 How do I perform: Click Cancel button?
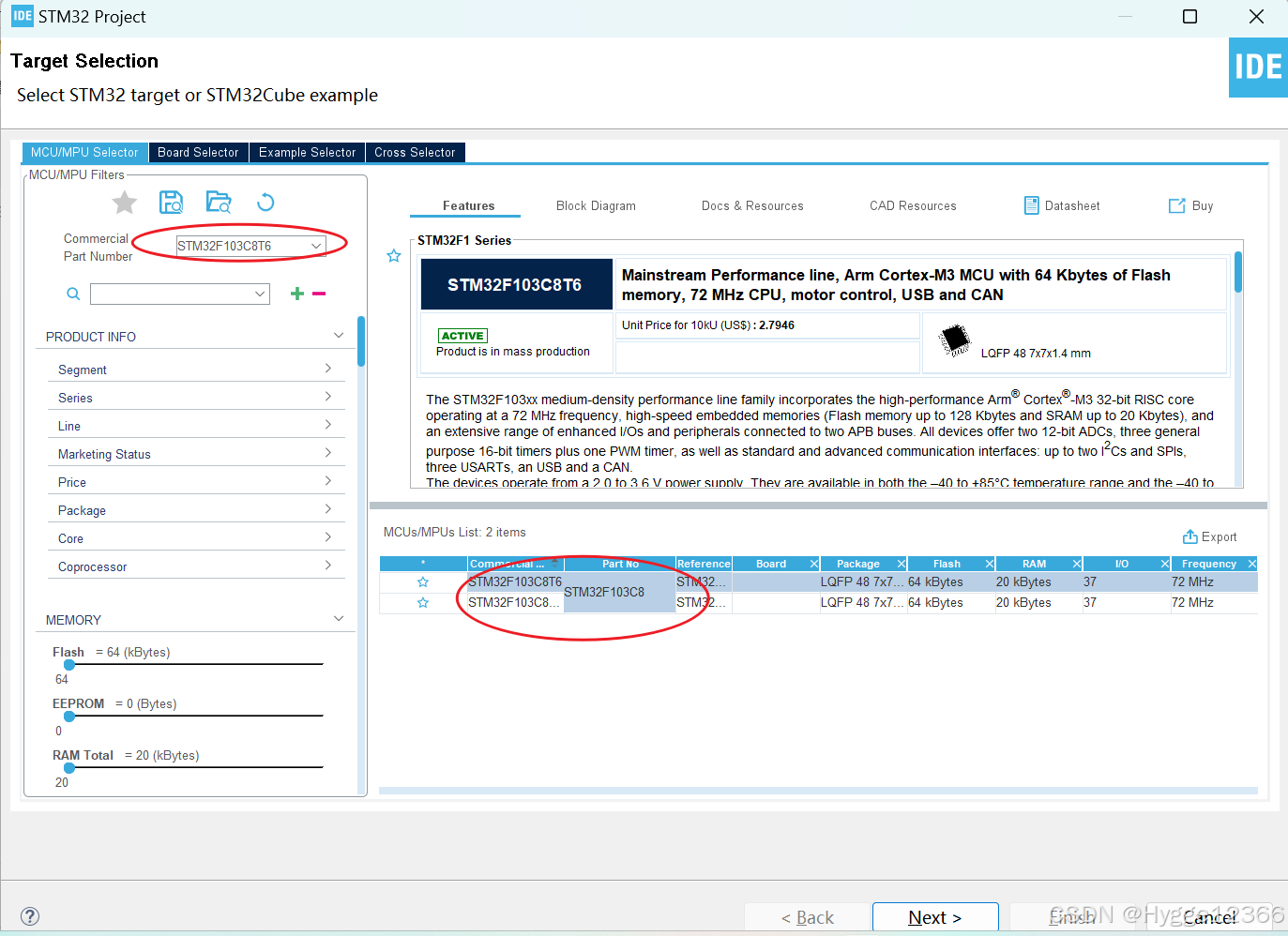[x=1209, y=917]
